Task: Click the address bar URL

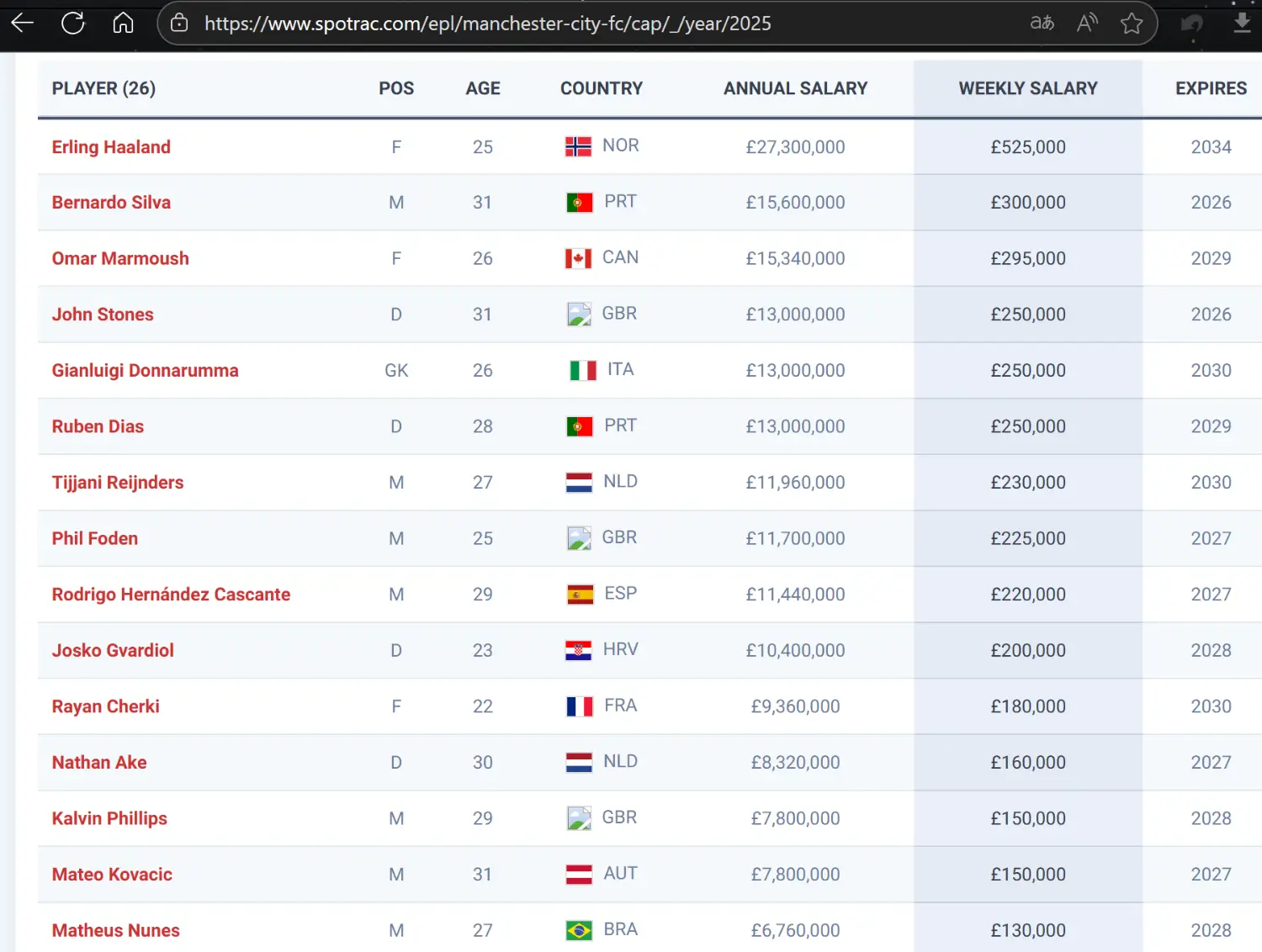Action: tap(487, 24)
